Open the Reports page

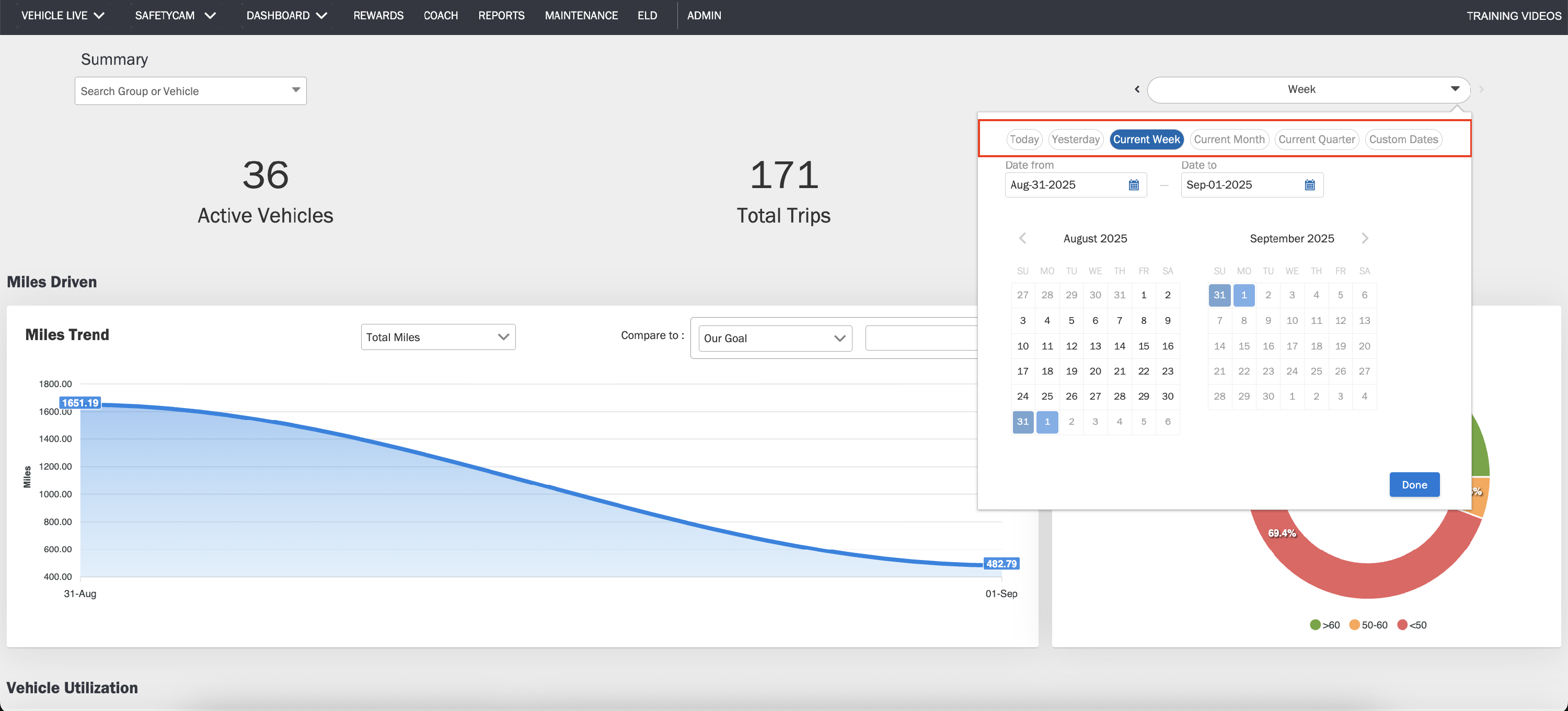501,16
